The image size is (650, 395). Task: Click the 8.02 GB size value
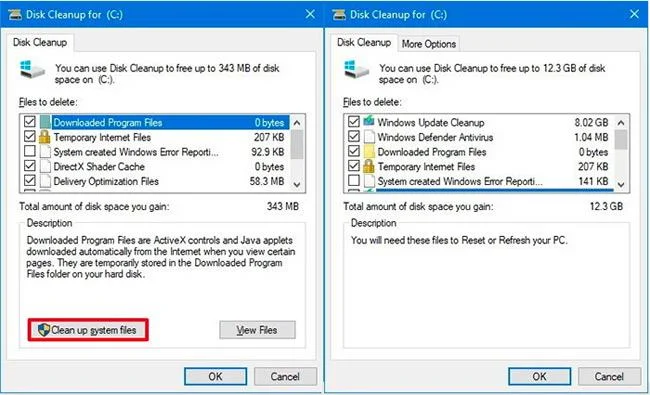pyautogui.click(x=591, y=122)
